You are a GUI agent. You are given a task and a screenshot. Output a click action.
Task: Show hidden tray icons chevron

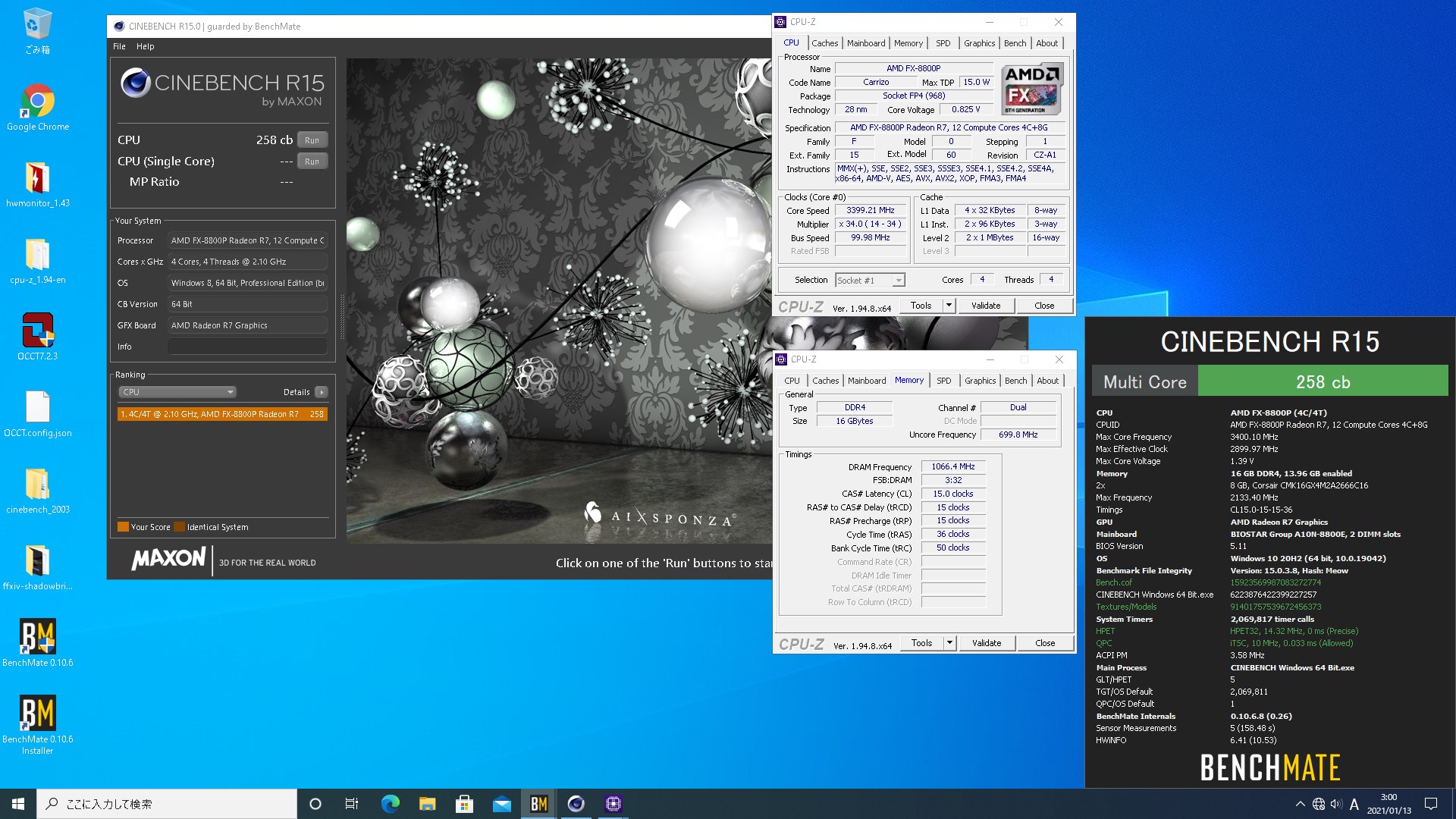point(1300,804)
